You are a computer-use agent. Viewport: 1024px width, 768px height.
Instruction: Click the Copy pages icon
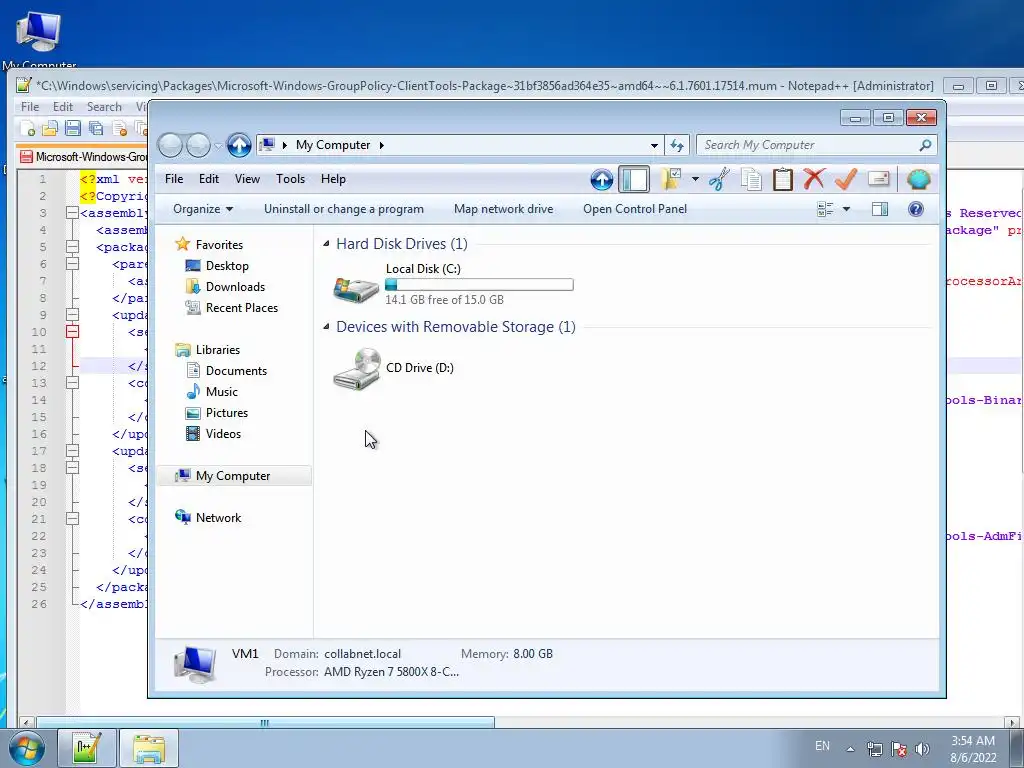[751, 180]
